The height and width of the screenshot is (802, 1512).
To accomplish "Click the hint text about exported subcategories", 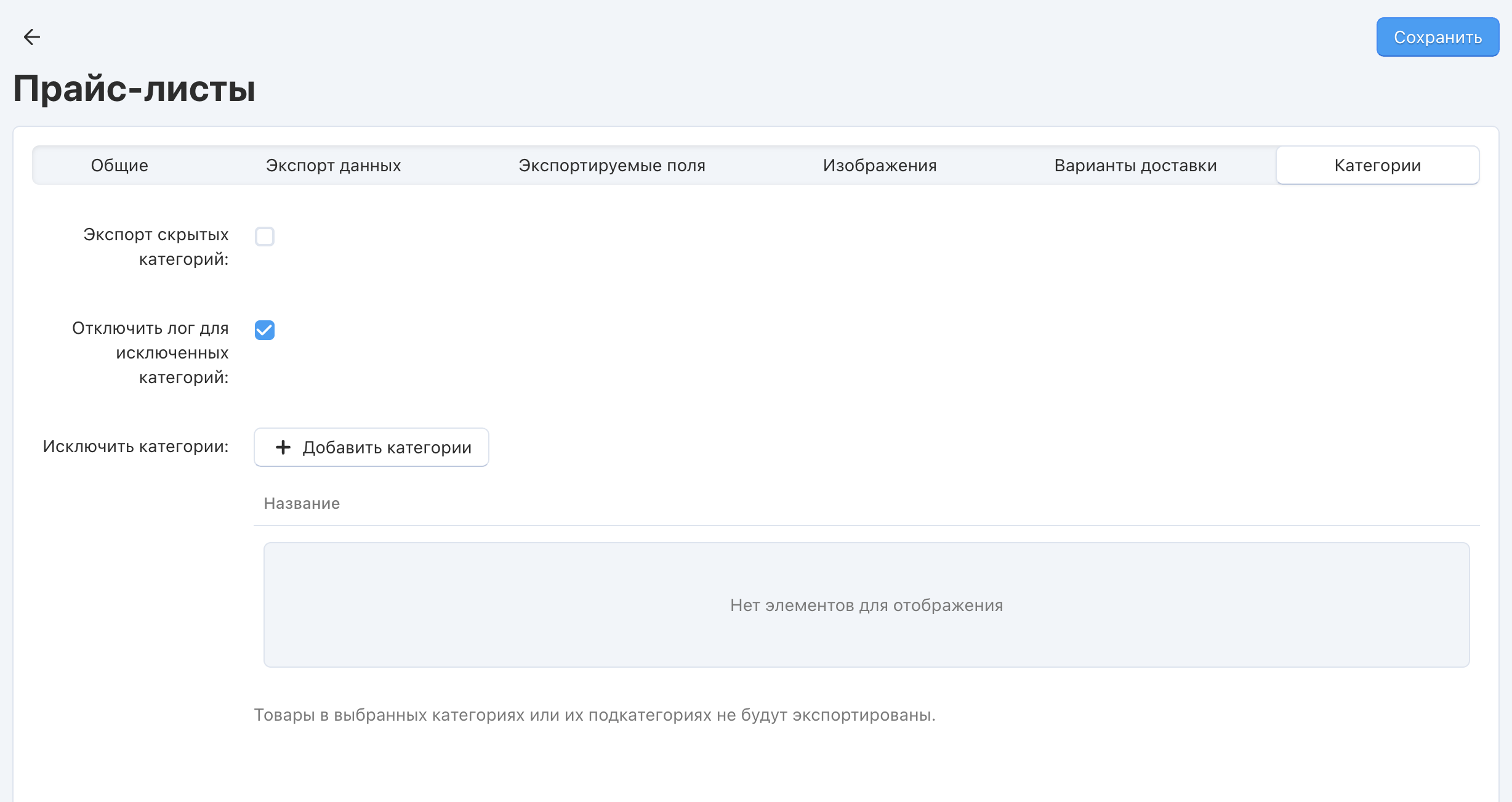I will click(x=594, y=715).
